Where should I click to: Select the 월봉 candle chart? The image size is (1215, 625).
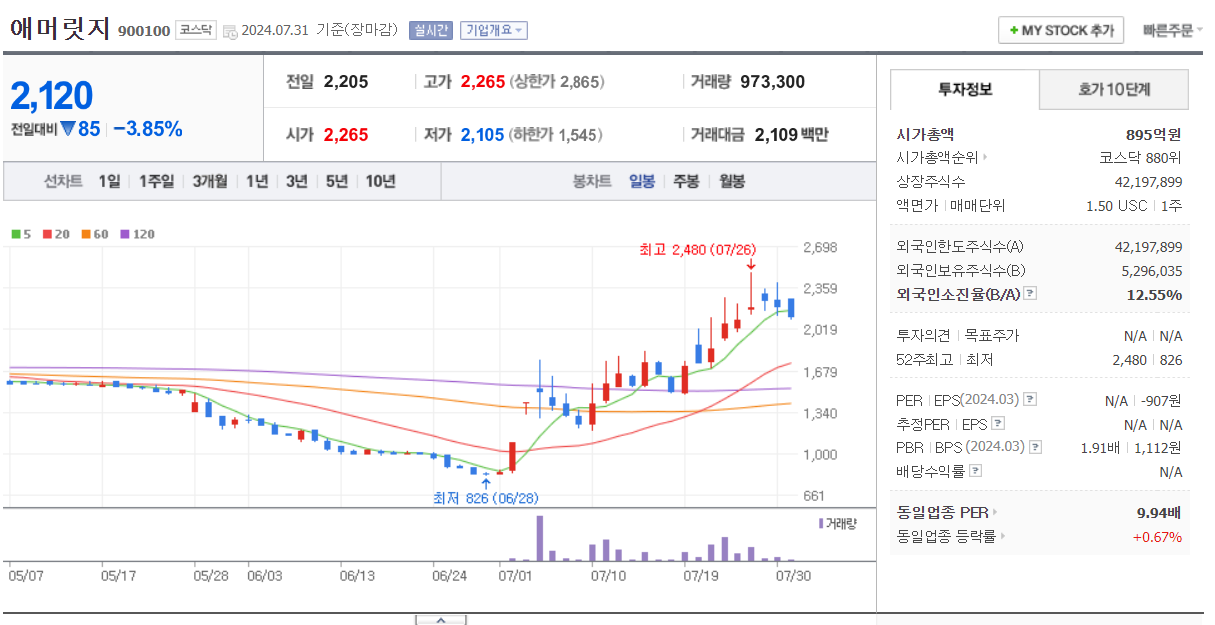(731, 181)
